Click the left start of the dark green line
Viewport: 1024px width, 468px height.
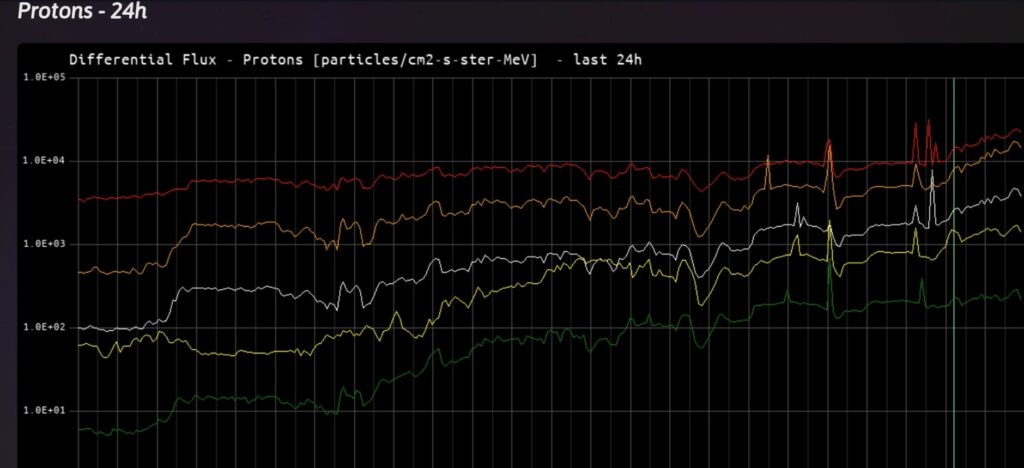point(80,429)
